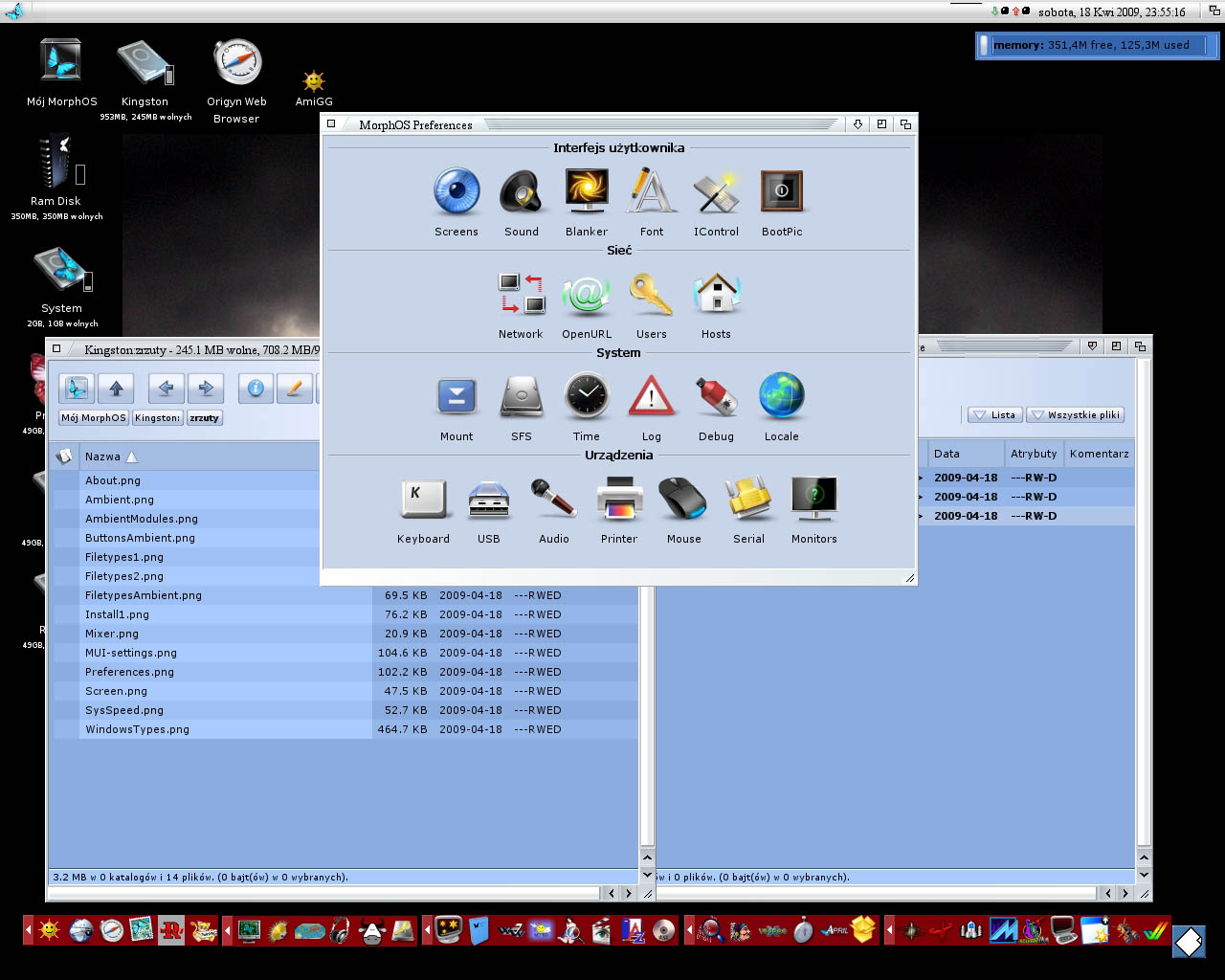Open the SFS disk preferences
Viewport: 1225px width, 980px height.
pos(522,397)
